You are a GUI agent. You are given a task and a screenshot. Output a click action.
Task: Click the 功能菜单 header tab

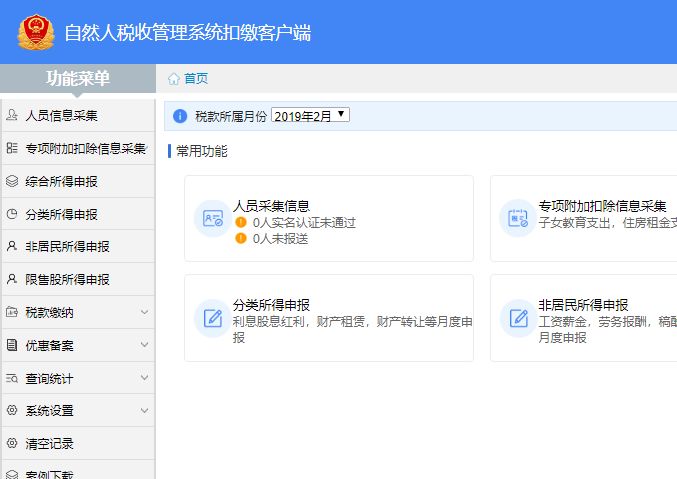click(x=78, y=79)
